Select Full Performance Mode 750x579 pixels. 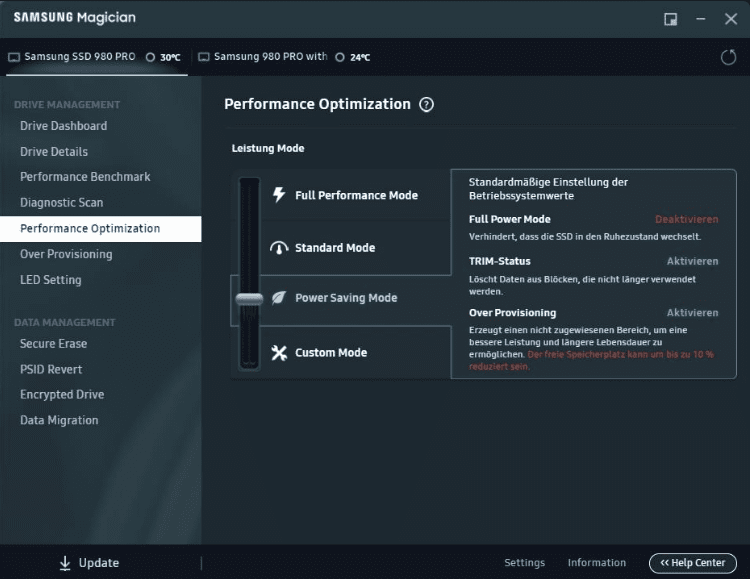[356, 195]
